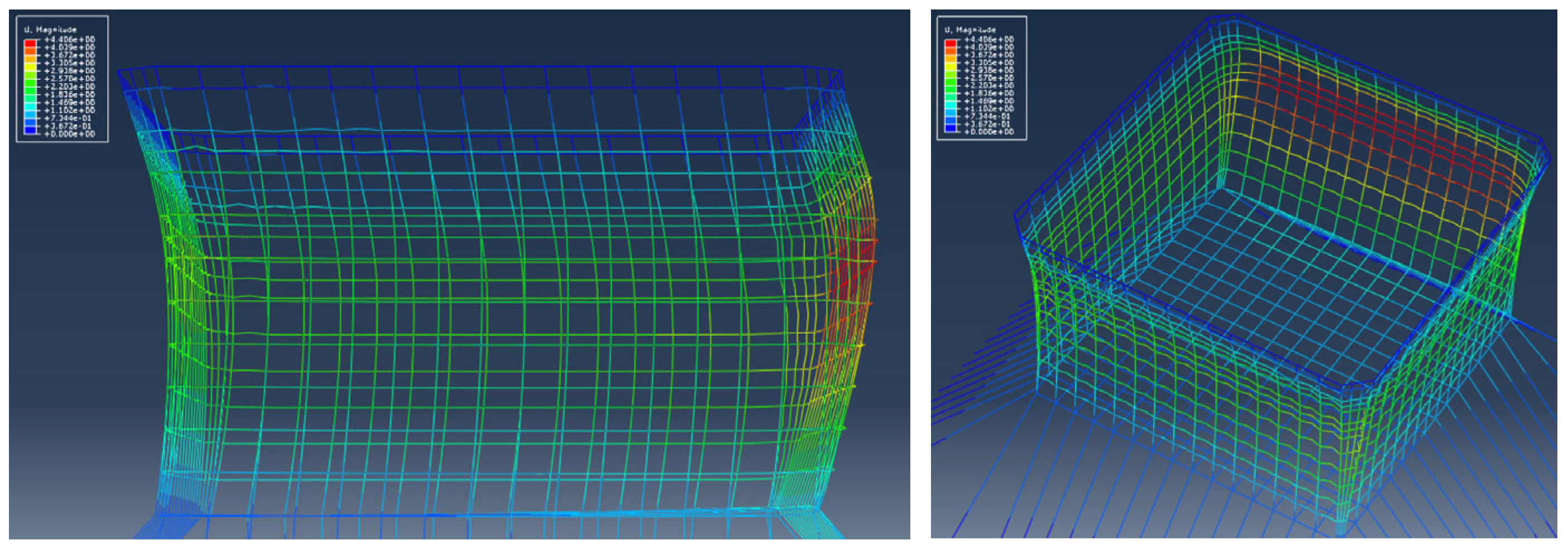Image resolution: width=1568 pixels, height=550 pixels.
Task: Click the red swatch in right legend
Action: pyautogui.click(x=950, y=43)
